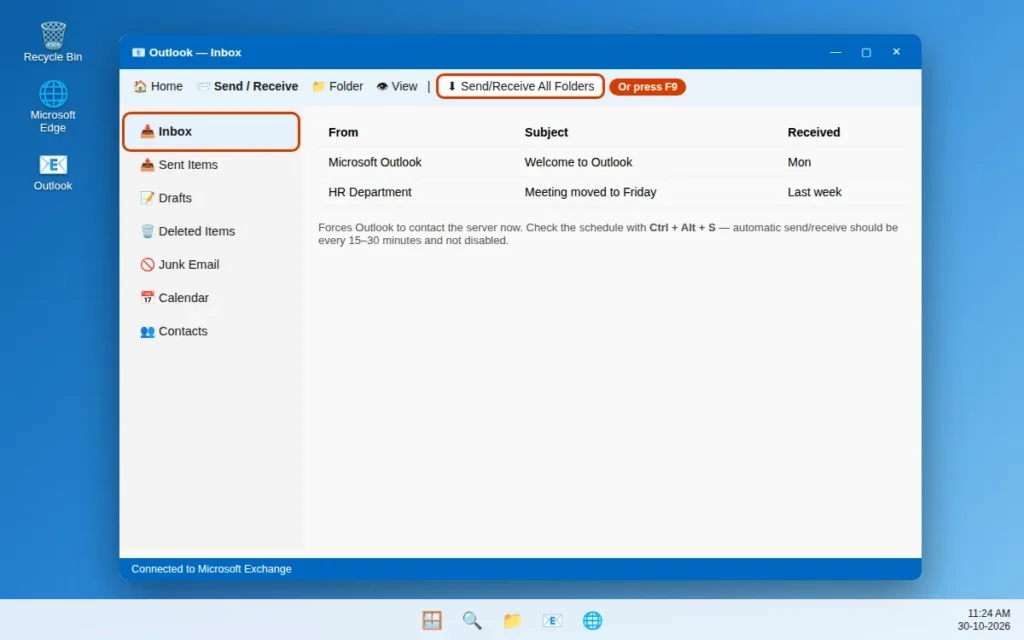Screen dimensions: 1024x640
Task: Open Edge globe in the taskbar
Action: click(592, 620)
